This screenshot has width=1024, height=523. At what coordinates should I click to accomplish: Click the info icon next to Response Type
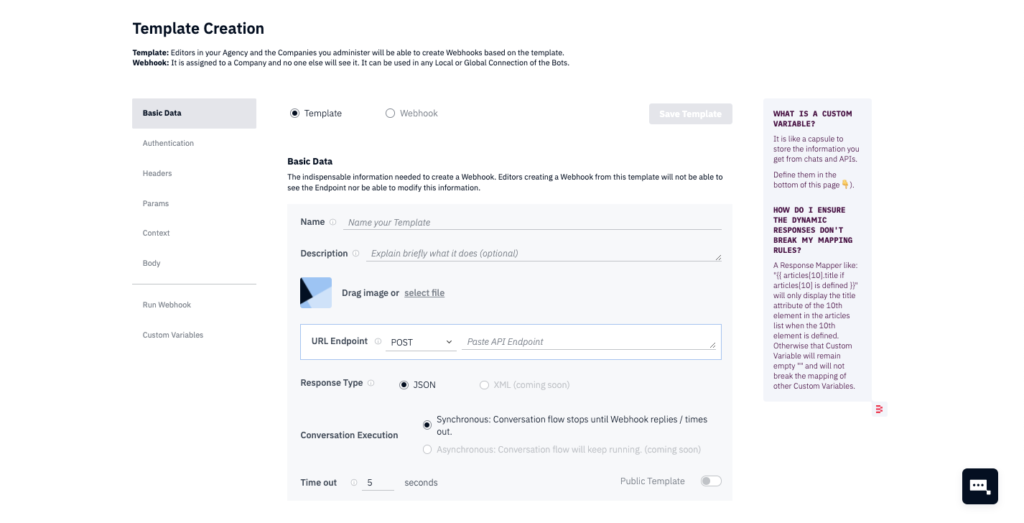tap(371, 383)
